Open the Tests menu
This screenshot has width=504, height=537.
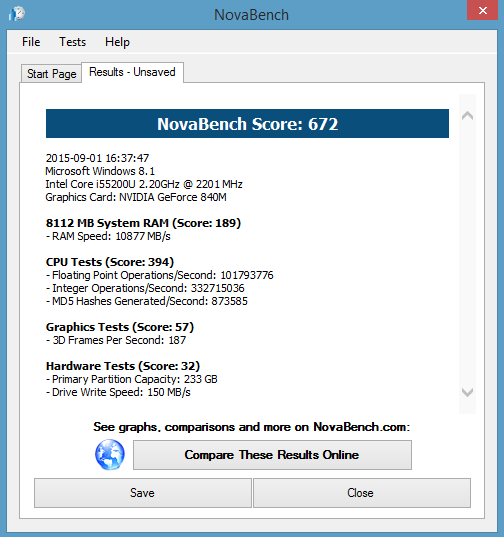[73, 42]
